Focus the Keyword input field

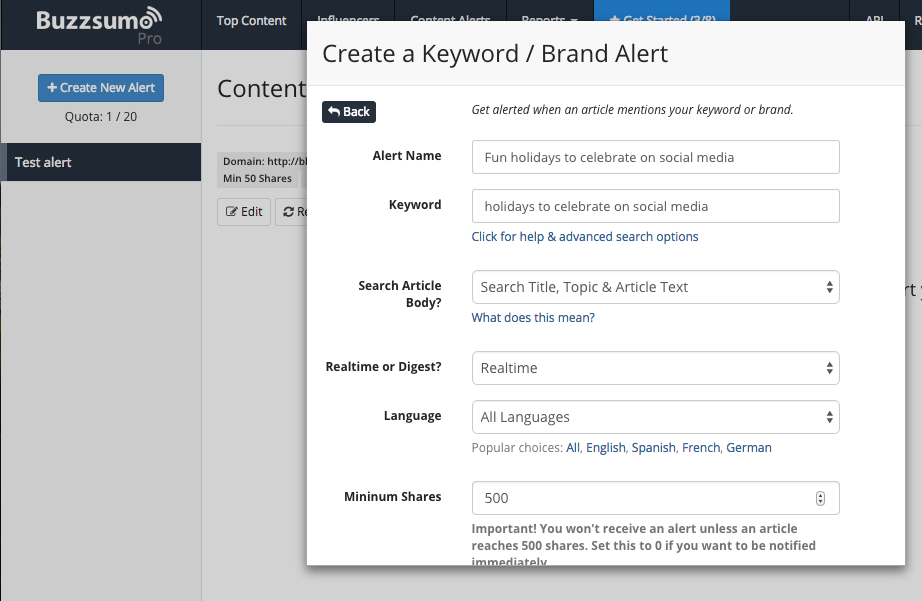(656, 206)
